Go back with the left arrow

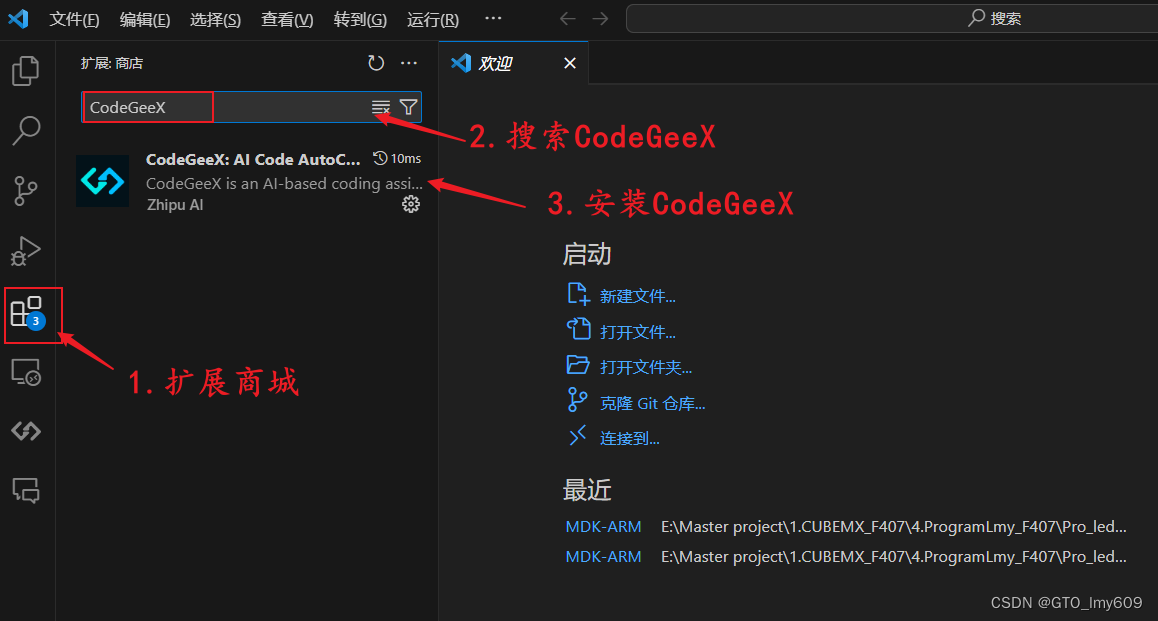click(x=567, y=18)
